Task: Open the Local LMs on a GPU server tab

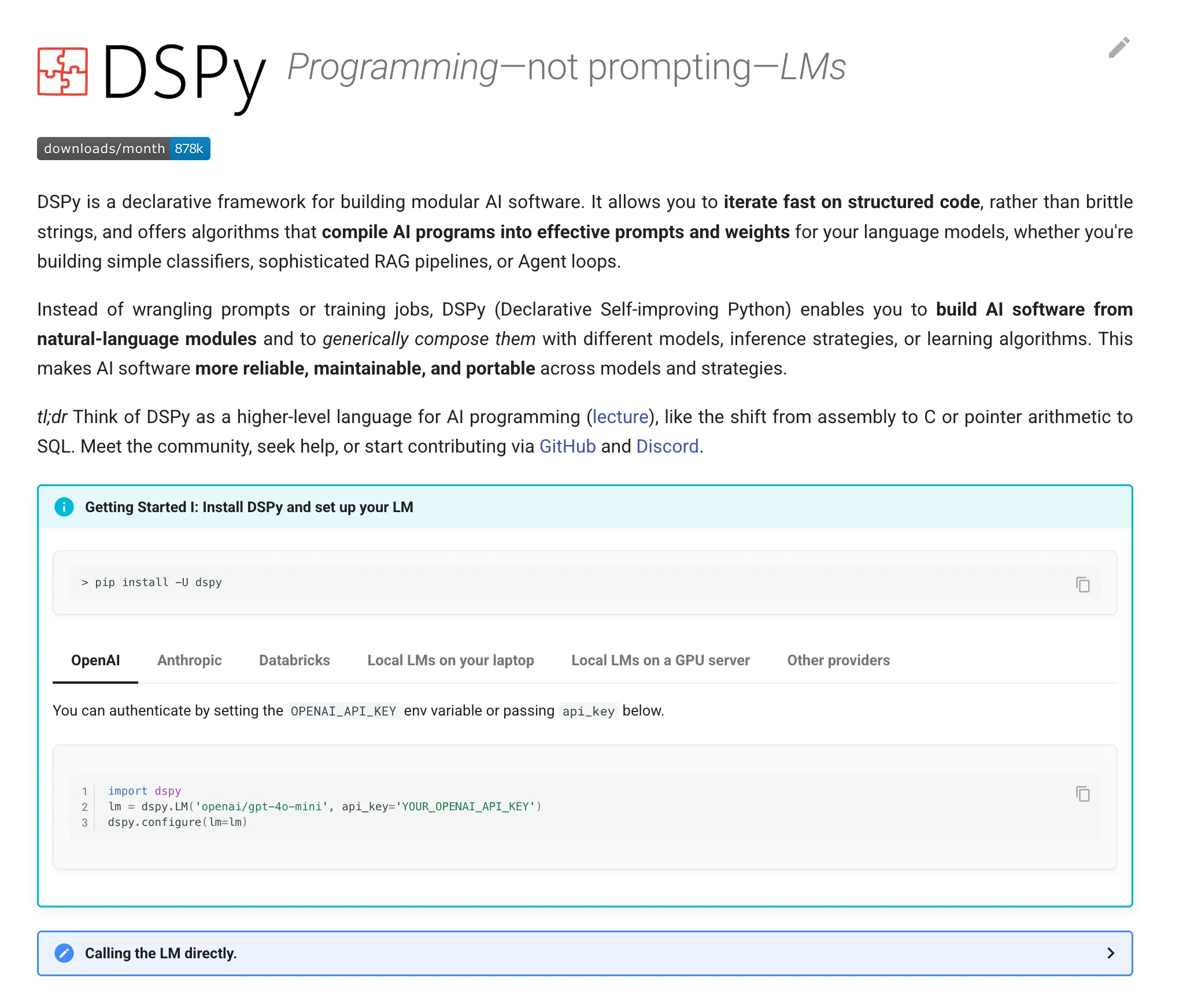Action: click(x=660, y=660)
